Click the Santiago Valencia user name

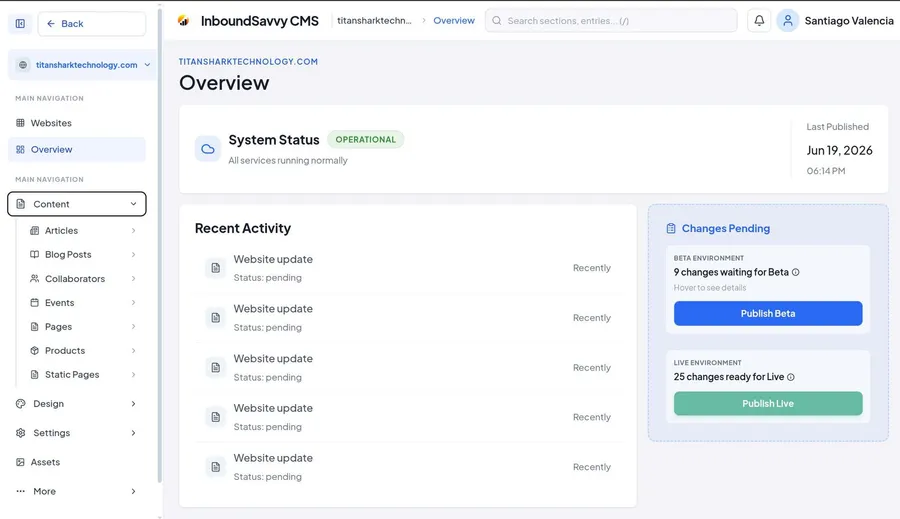849,21
